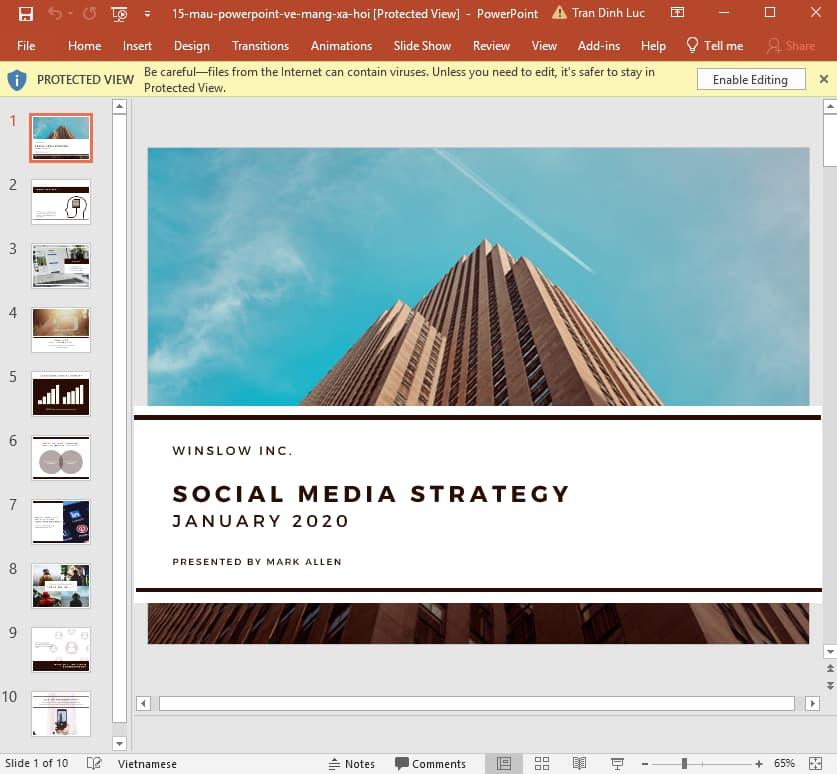837x774 pixels.
Task: Open the Slide Show ribbon tab
Action: click(x=422, y=45)
